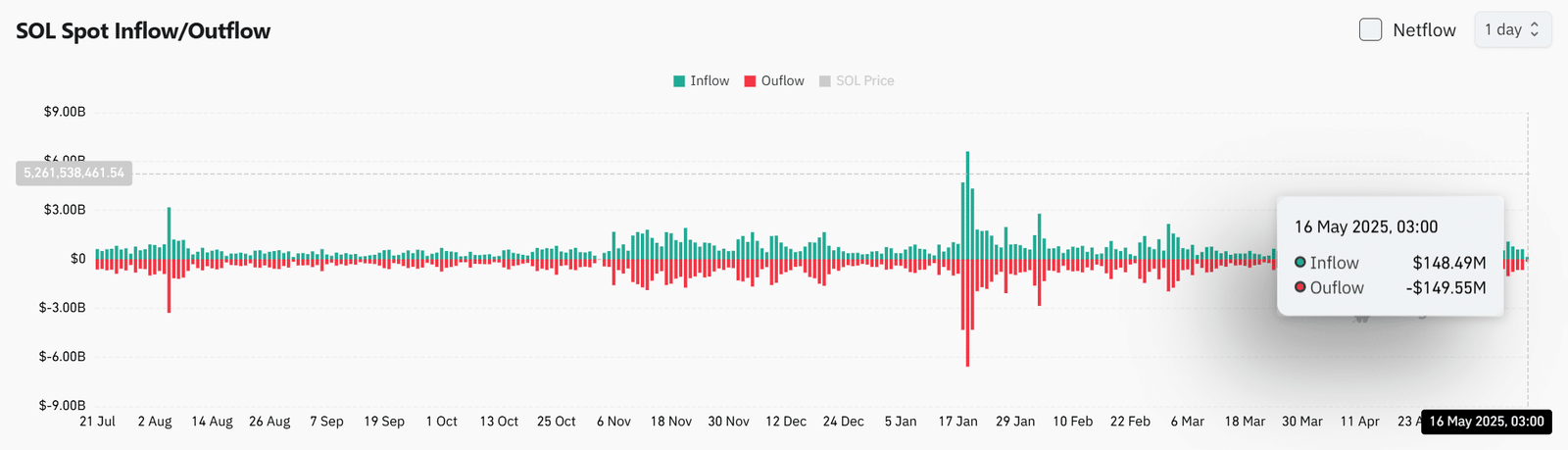1568x450 pixels.
Task: Open the 1 day interval dropdown
Action: coord(1512,29)
